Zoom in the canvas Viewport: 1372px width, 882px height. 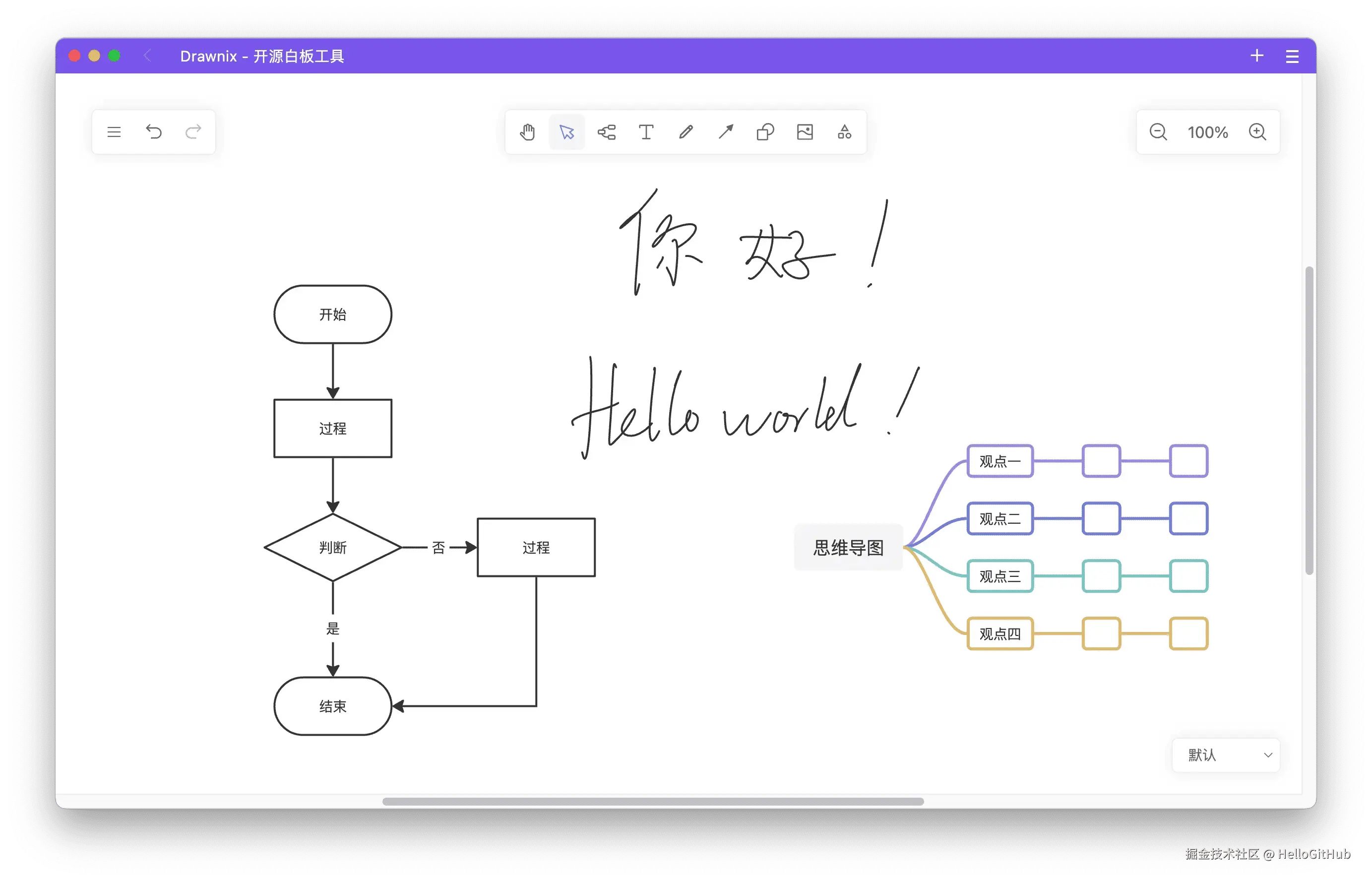pos(1257,132)
